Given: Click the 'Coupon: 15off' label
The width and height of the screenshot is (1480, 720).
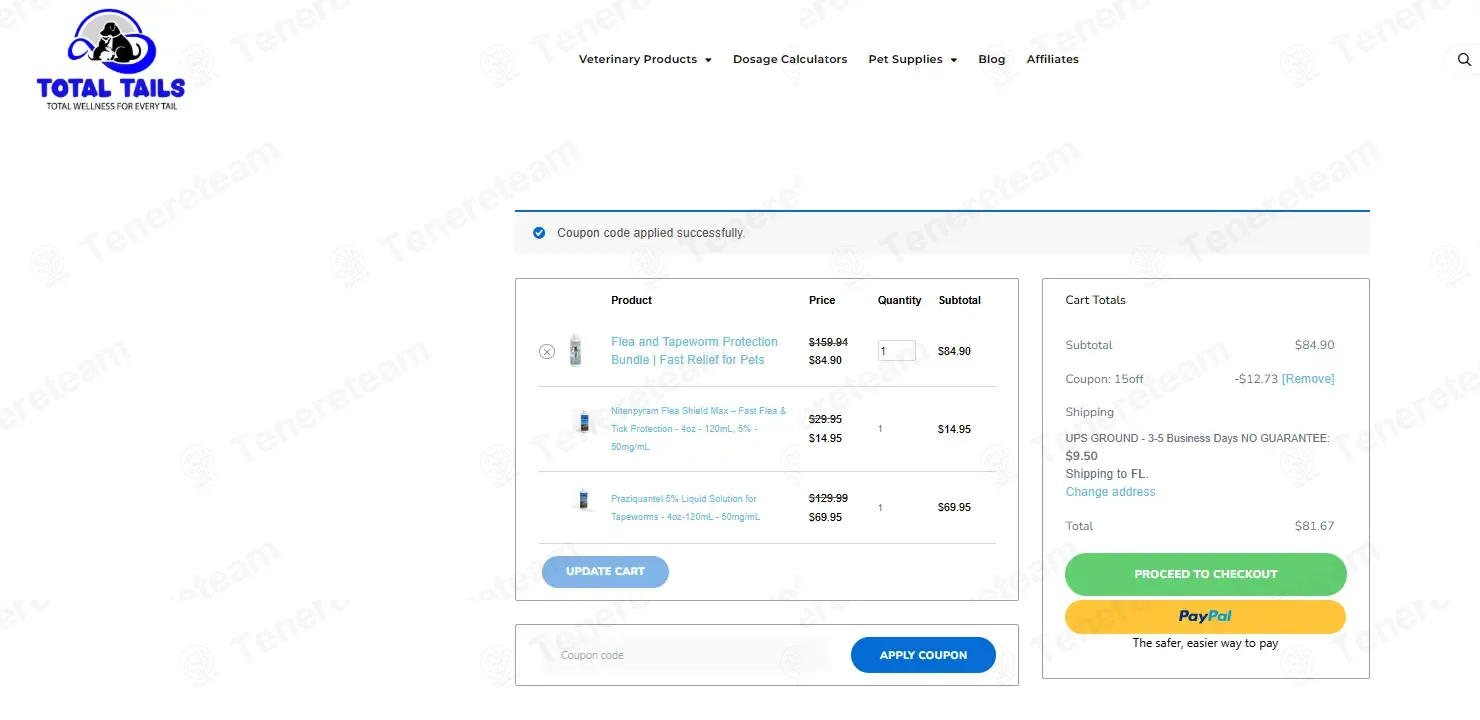Looking at the screenshot, I should (1104, 379).
